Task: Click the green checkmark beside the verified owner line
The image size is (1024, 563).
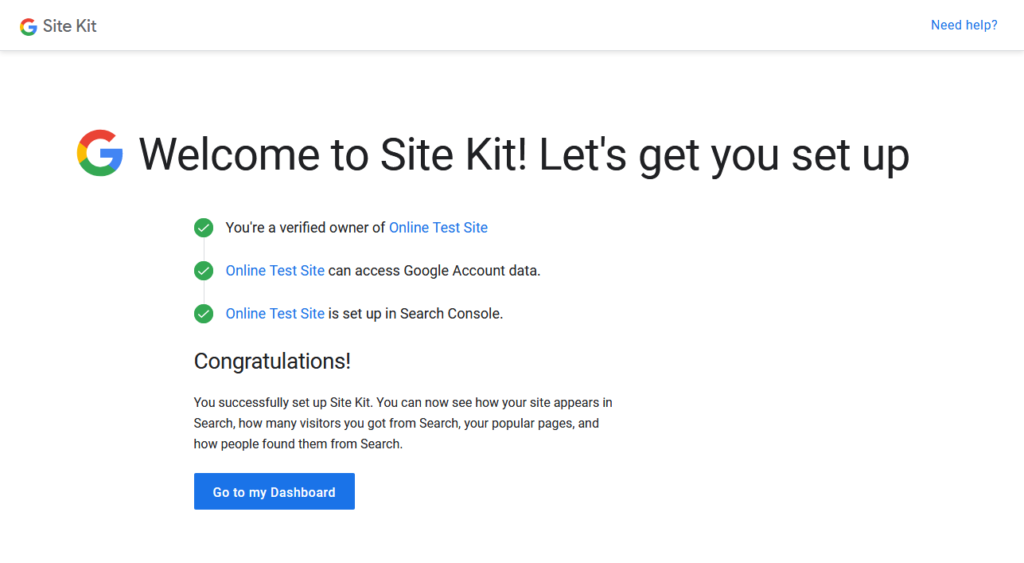Action: [204, 228]
